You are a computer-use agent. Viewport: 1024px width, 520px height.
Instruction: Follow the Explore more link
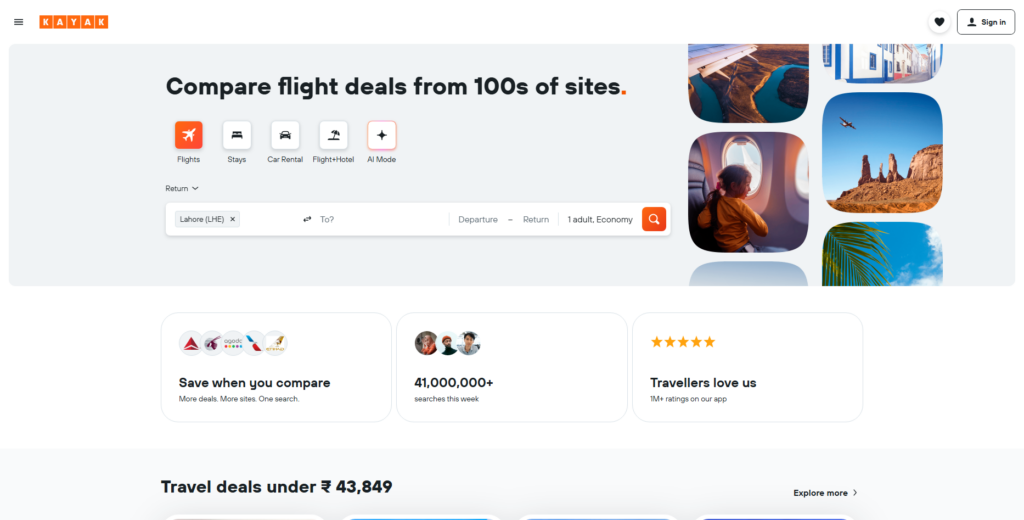[x=825, y=493]
